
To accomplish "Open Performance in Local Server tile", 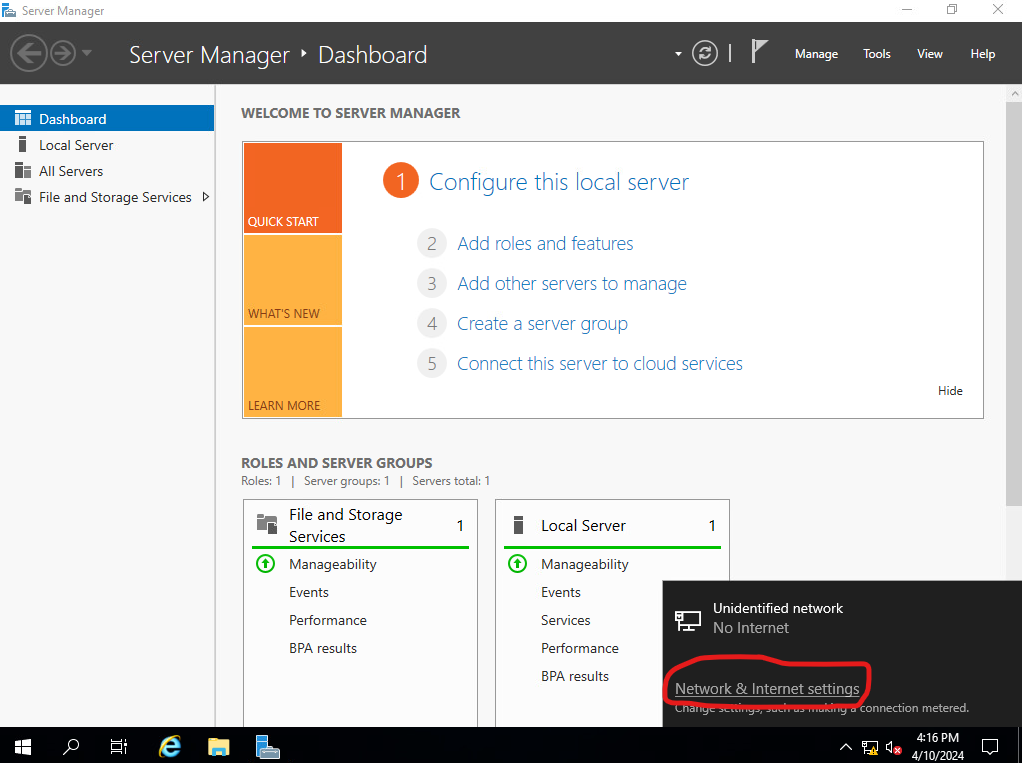I will (579, 648).
